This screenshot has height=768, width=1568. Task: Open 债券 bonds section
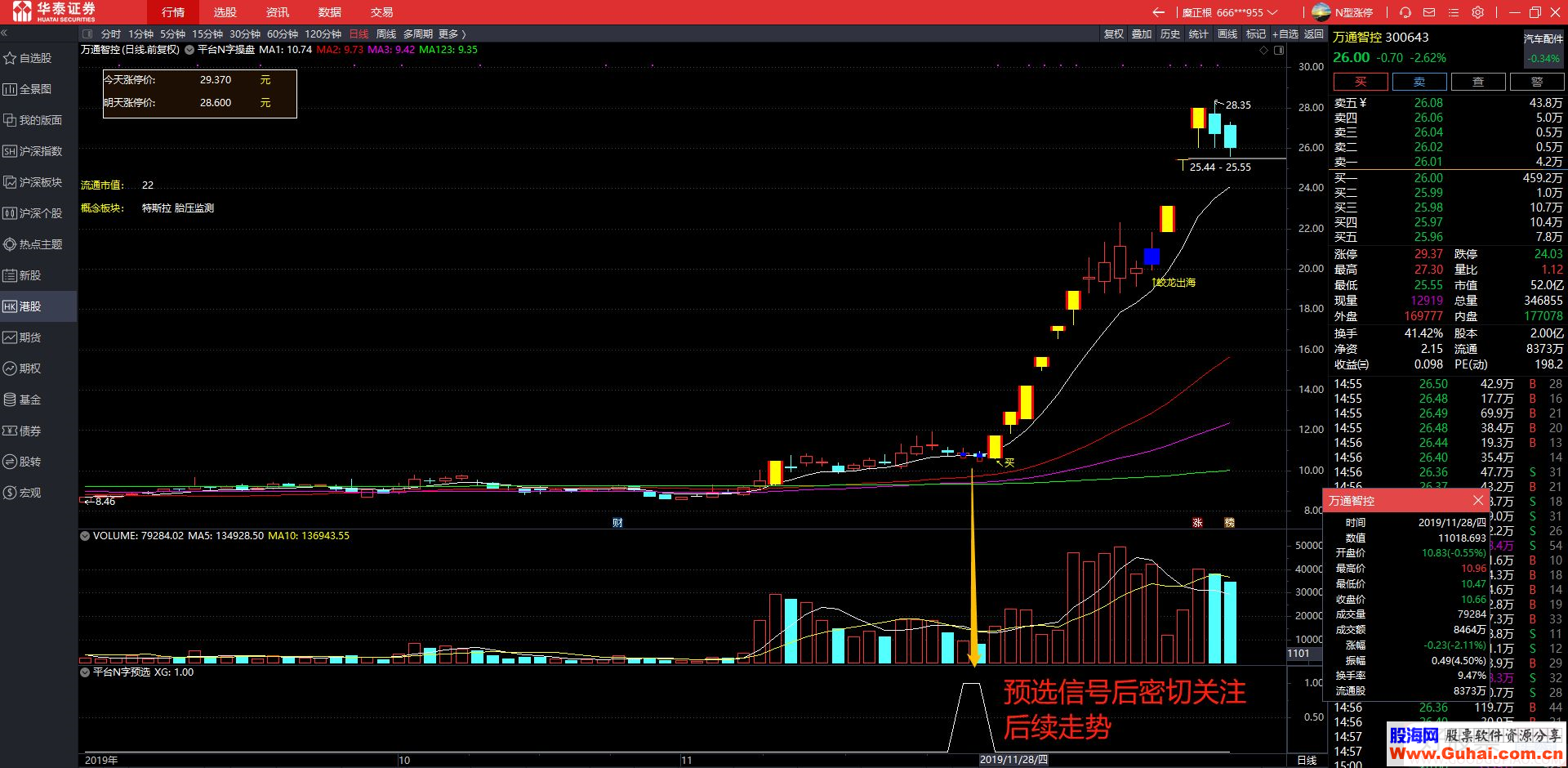[23, 431]
